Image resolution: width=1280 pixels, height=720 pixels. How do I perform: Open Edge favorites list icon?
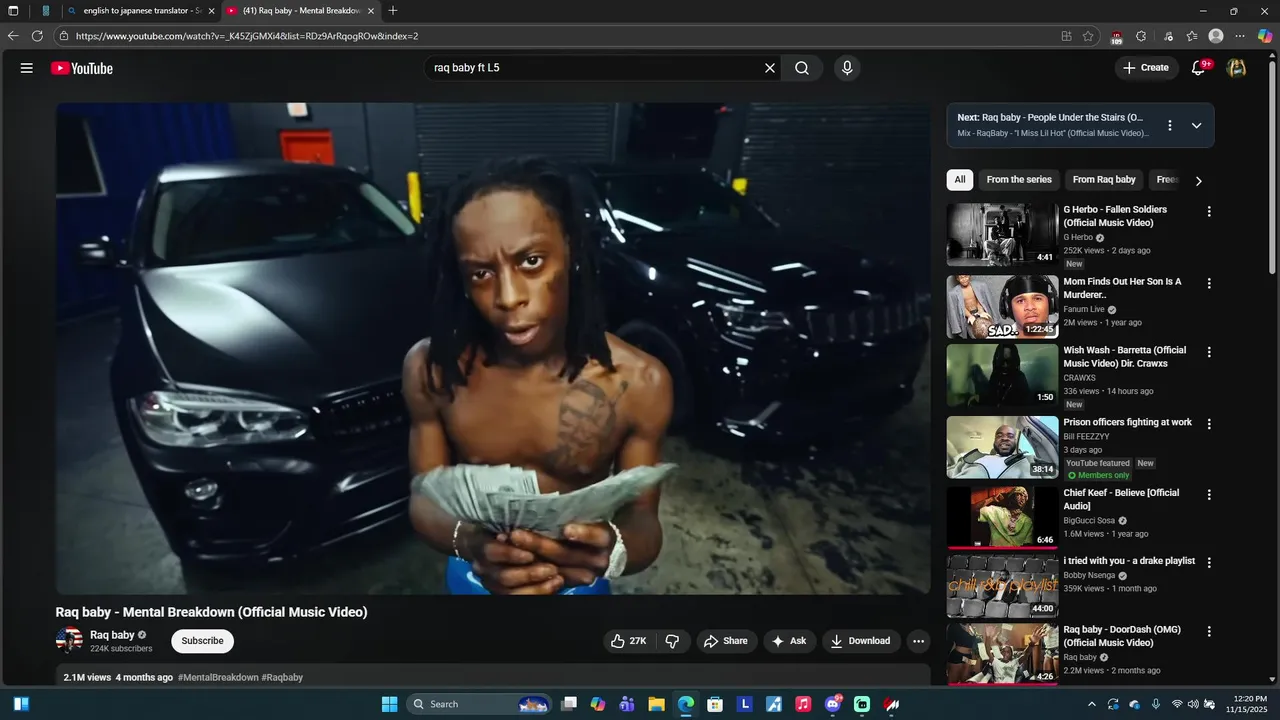point(1192,36)
